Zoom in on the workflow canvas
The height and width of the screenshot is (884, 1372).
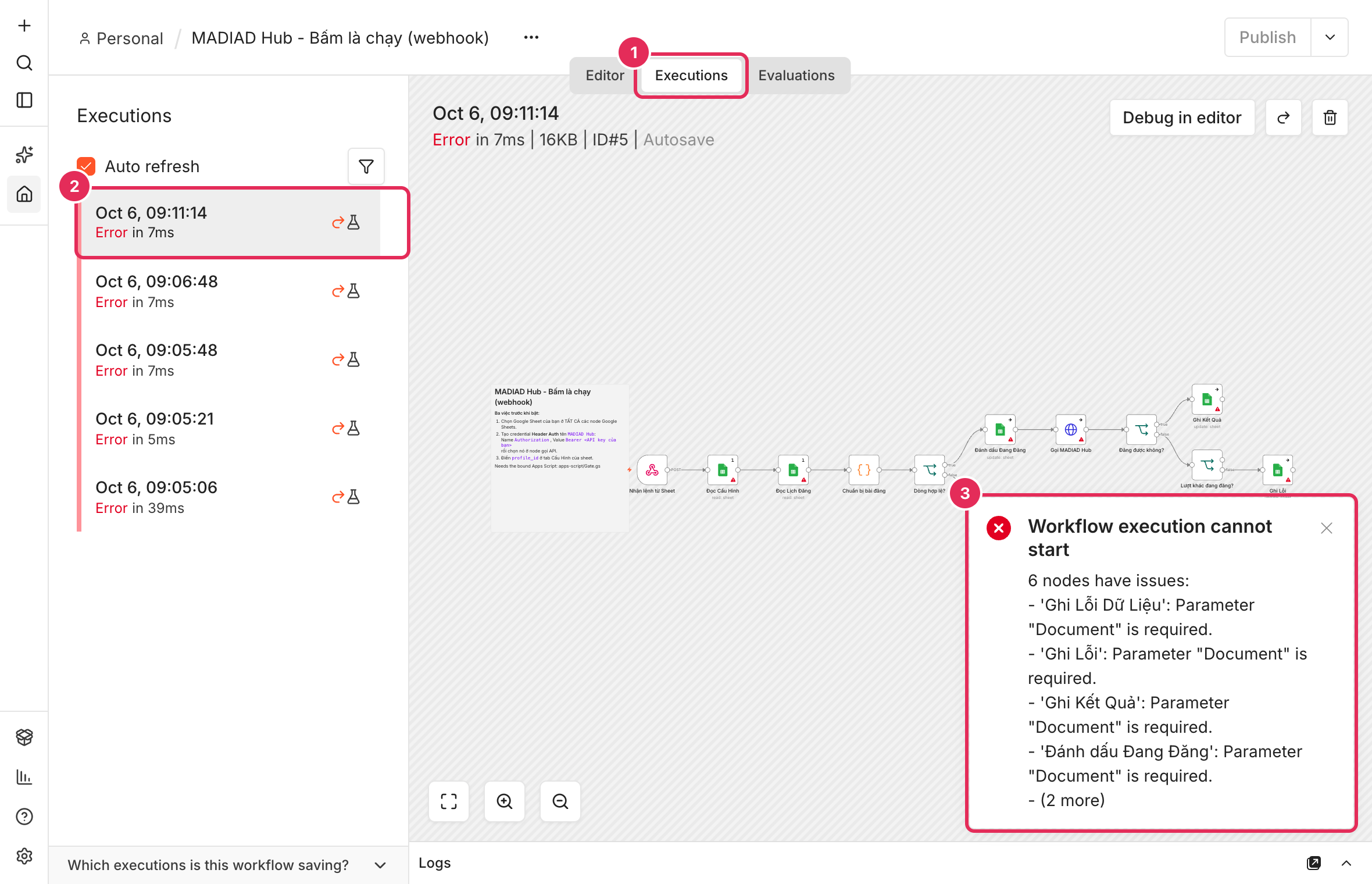pos(504,801)
